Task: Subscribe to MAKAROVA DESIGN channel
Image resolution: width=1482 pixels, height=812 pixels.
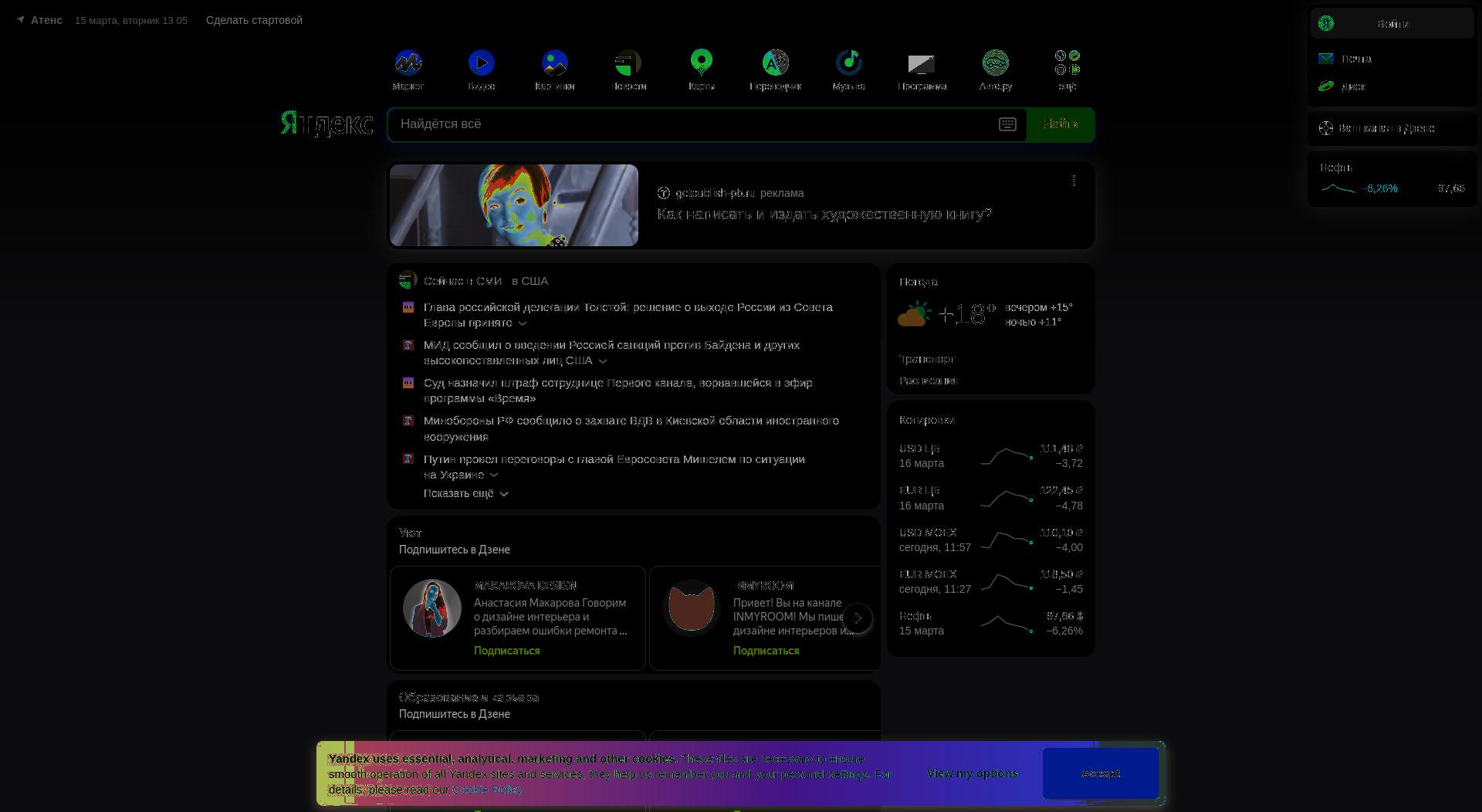Action: tap(507, 651)
